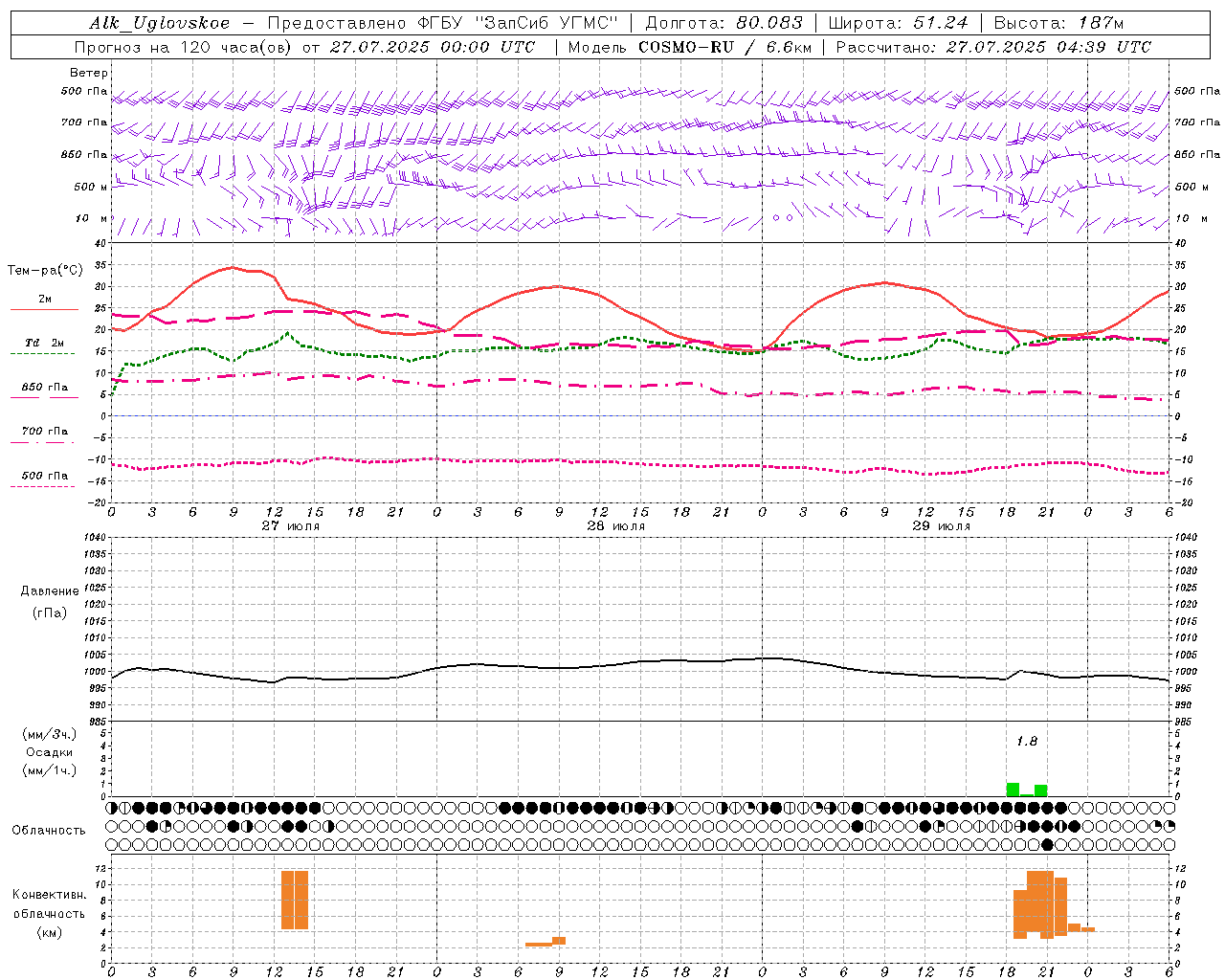This screenshot has width=1225, height=980.
Task: Click the dashed line sample under Td 2м
Action: 43,353
